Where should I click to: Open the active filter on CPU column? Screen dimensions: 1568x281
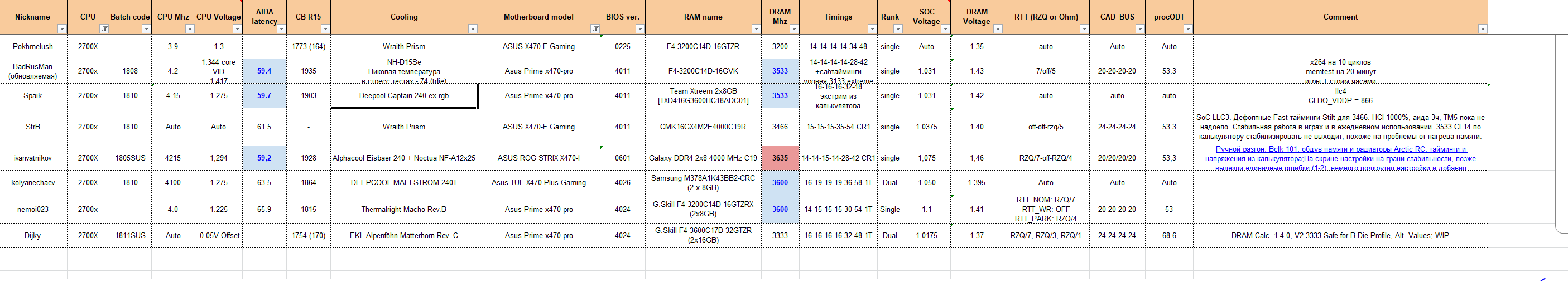tap(104, 28)
